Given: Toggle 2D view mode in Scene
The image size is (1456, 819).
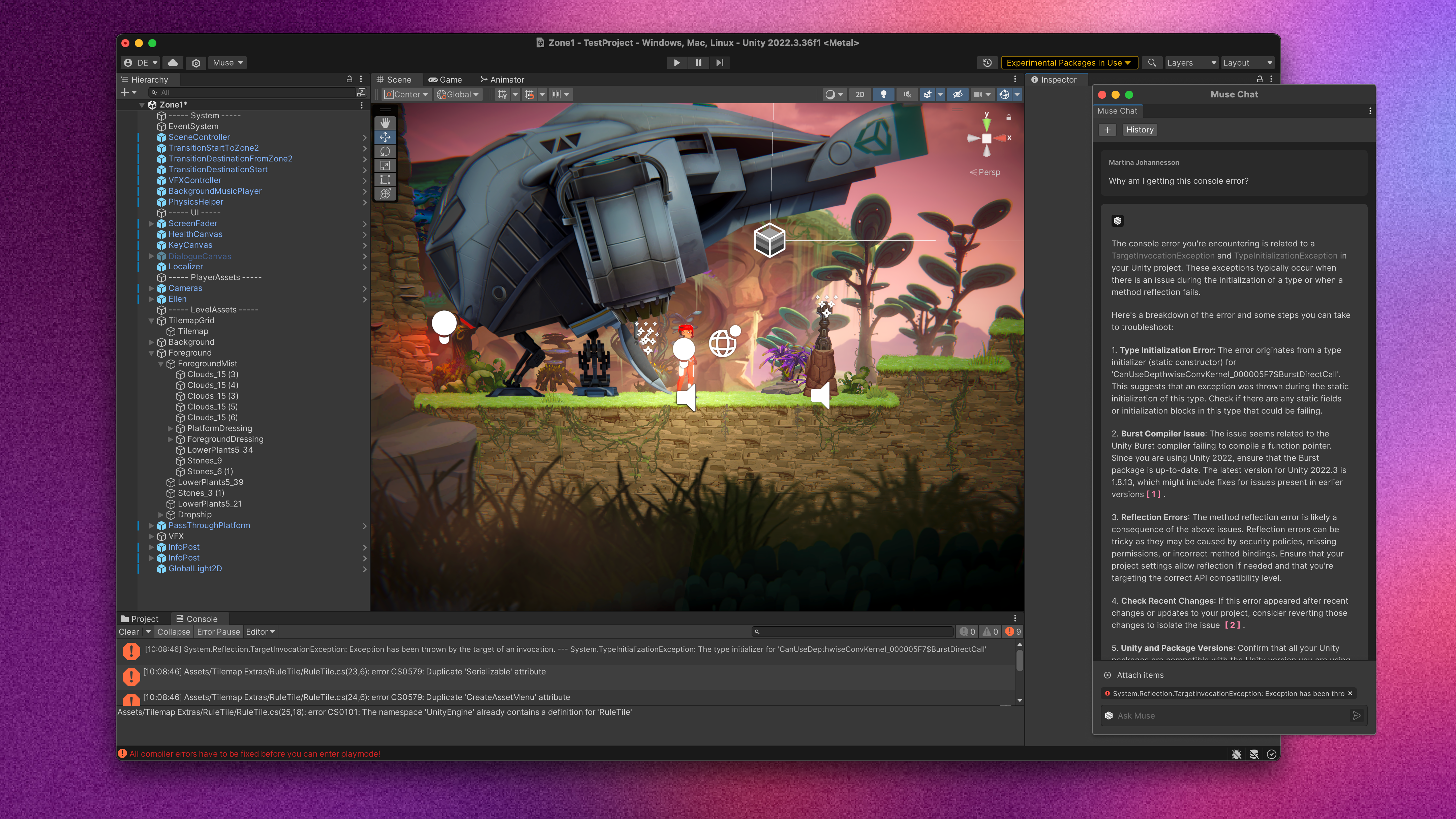Looking at the screenshot, I should [x=860, y=94].
